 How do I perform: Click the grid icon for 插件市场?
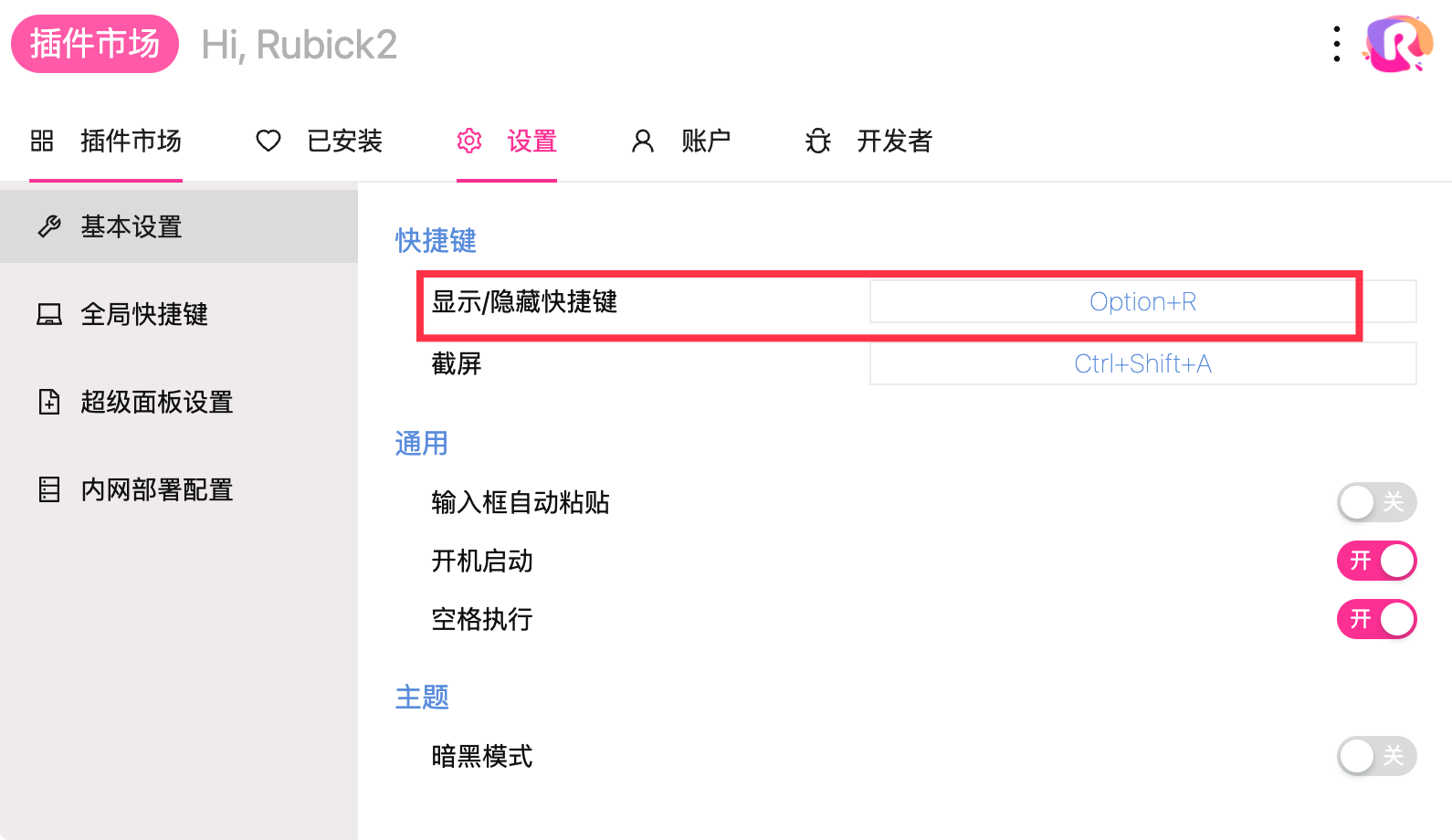tap(42, 141)
